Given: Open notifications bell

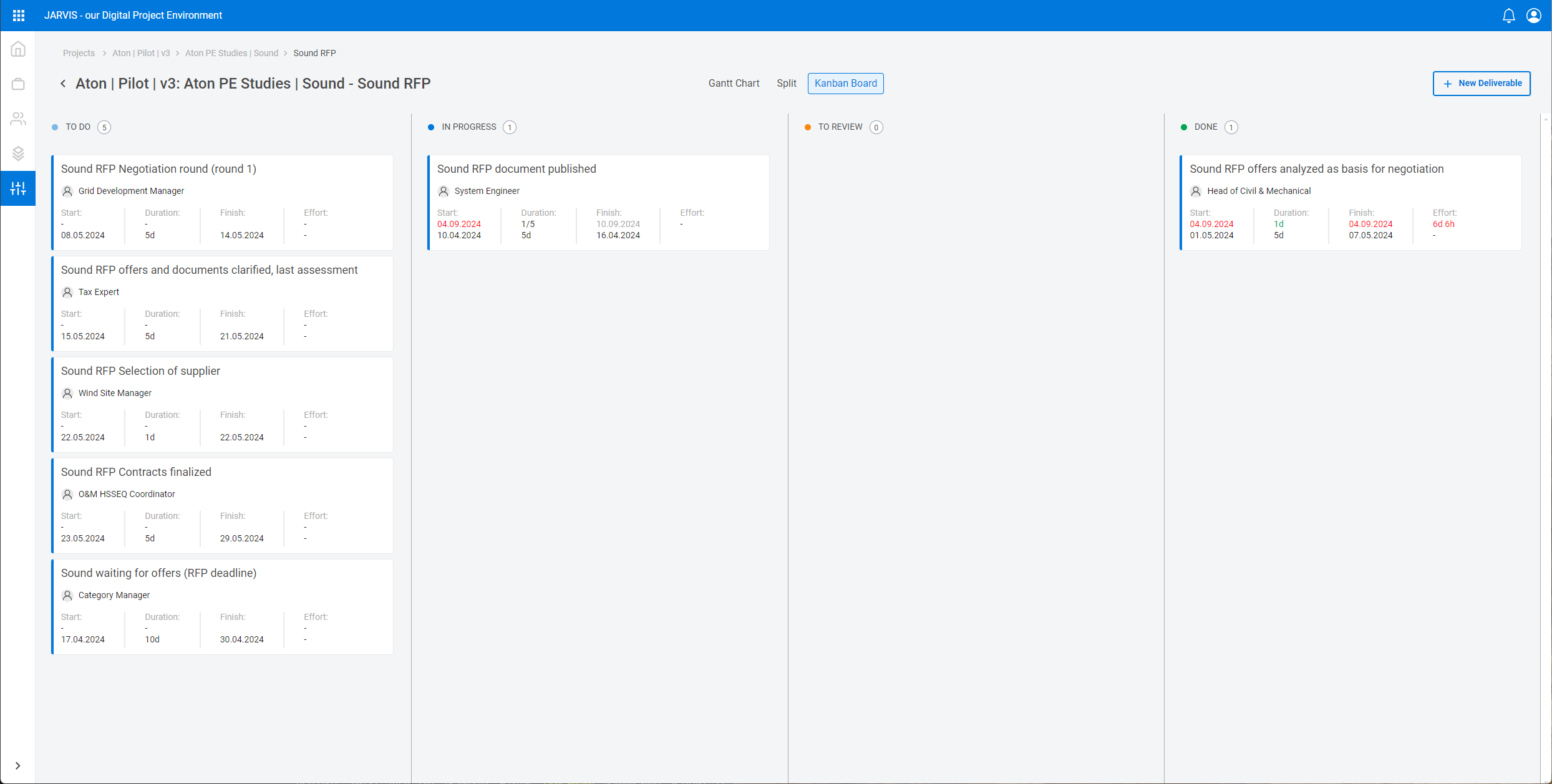Looking at the screenshot, I should click(x=1508, y=16).
